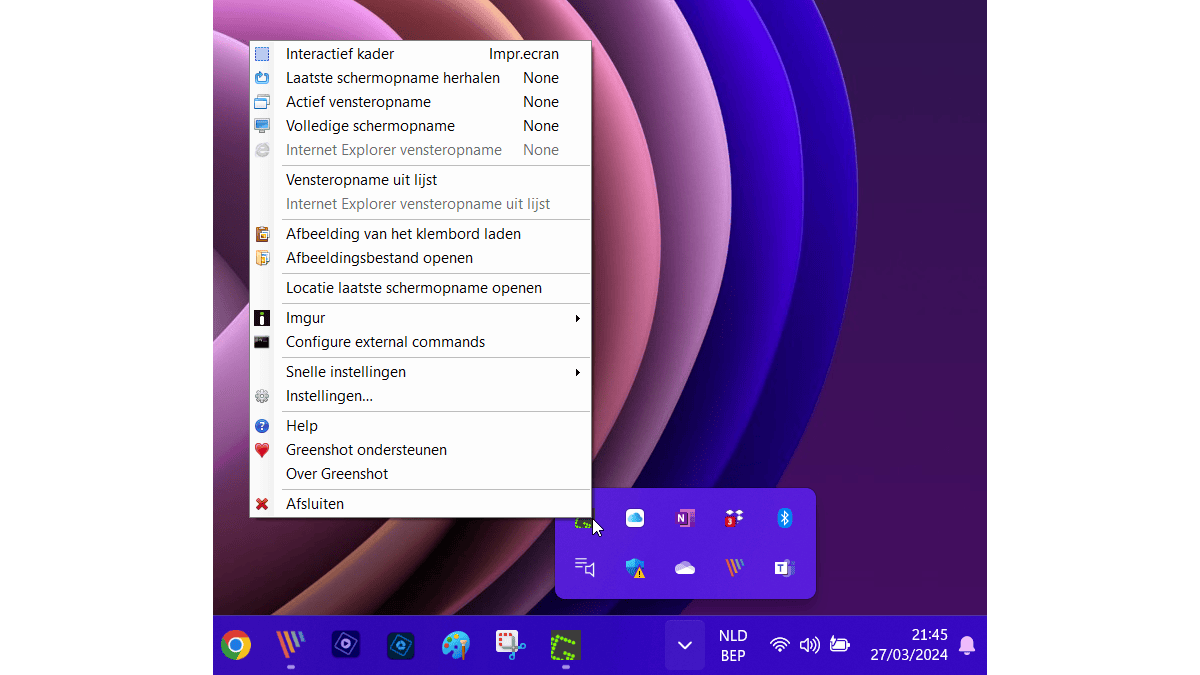Click the OneDrive cloud tray icon

click(685, 568)
